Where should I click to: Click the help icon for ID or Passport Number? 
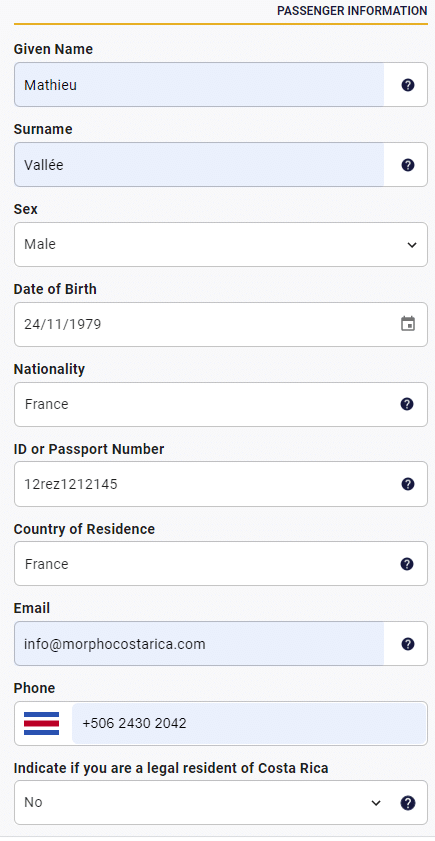pos(408,484)
